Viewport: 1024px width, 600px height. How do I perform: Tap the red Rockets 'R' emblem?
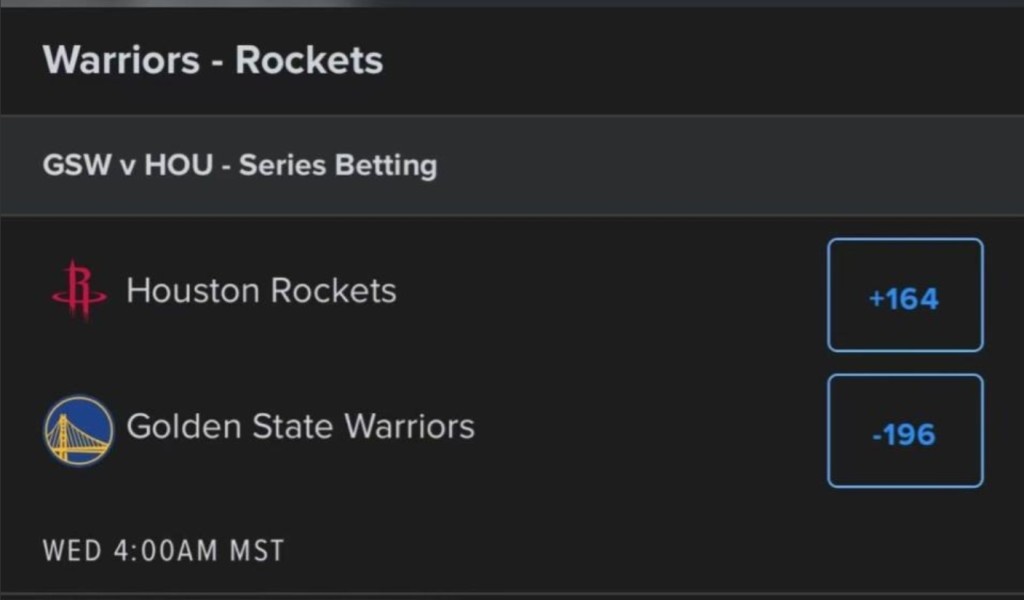pyautogui.click(x=79, y=291)
